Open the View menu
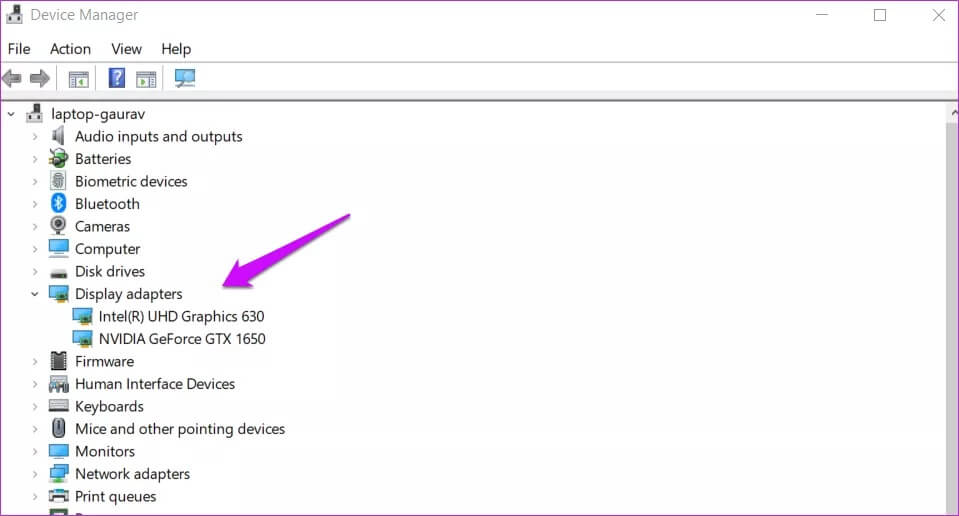Image resolution: width=959 pixels, height=516 pixels. 127,49
